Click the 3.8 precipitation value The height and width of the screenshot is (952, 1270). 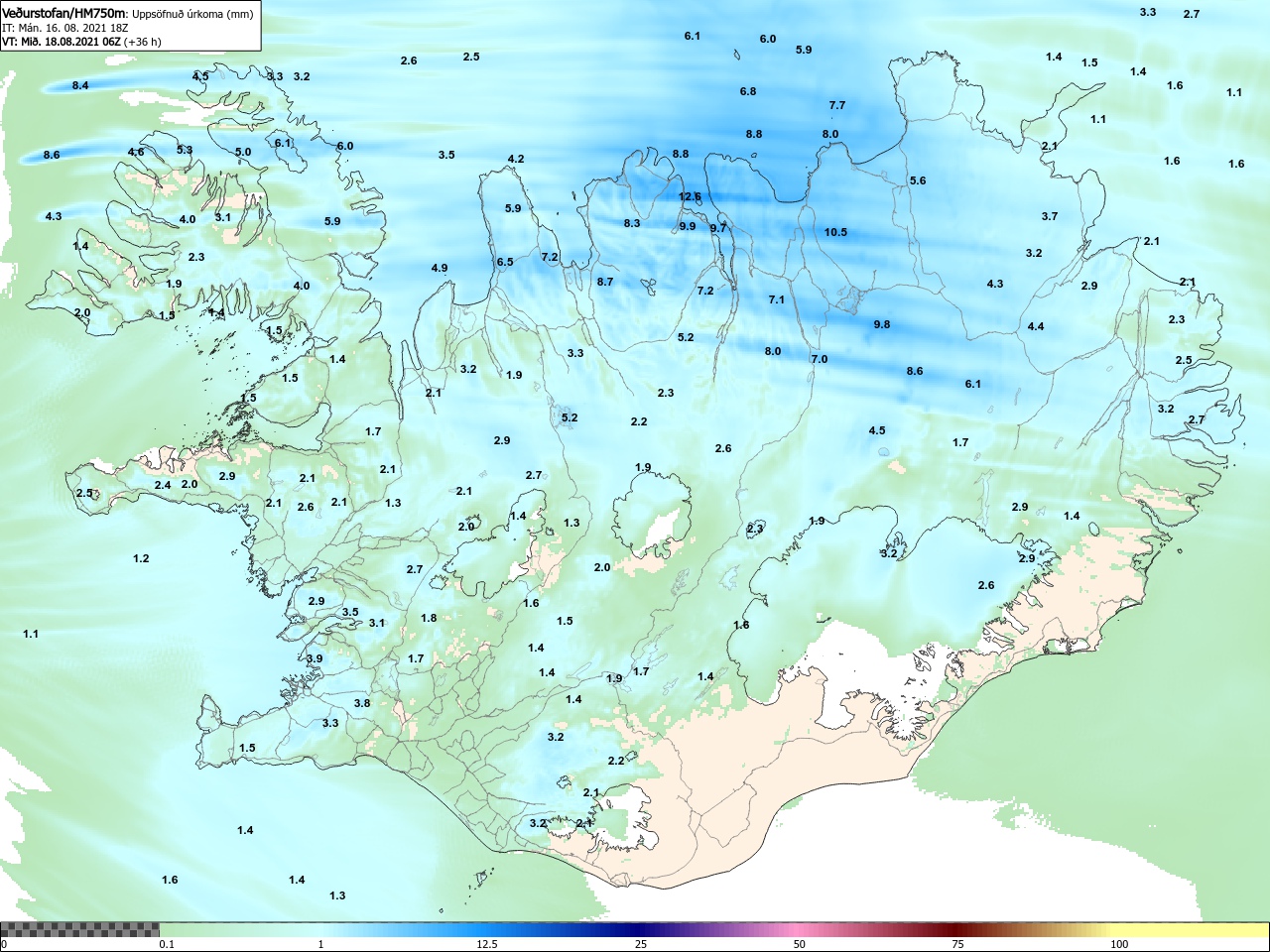click(362, 703)
